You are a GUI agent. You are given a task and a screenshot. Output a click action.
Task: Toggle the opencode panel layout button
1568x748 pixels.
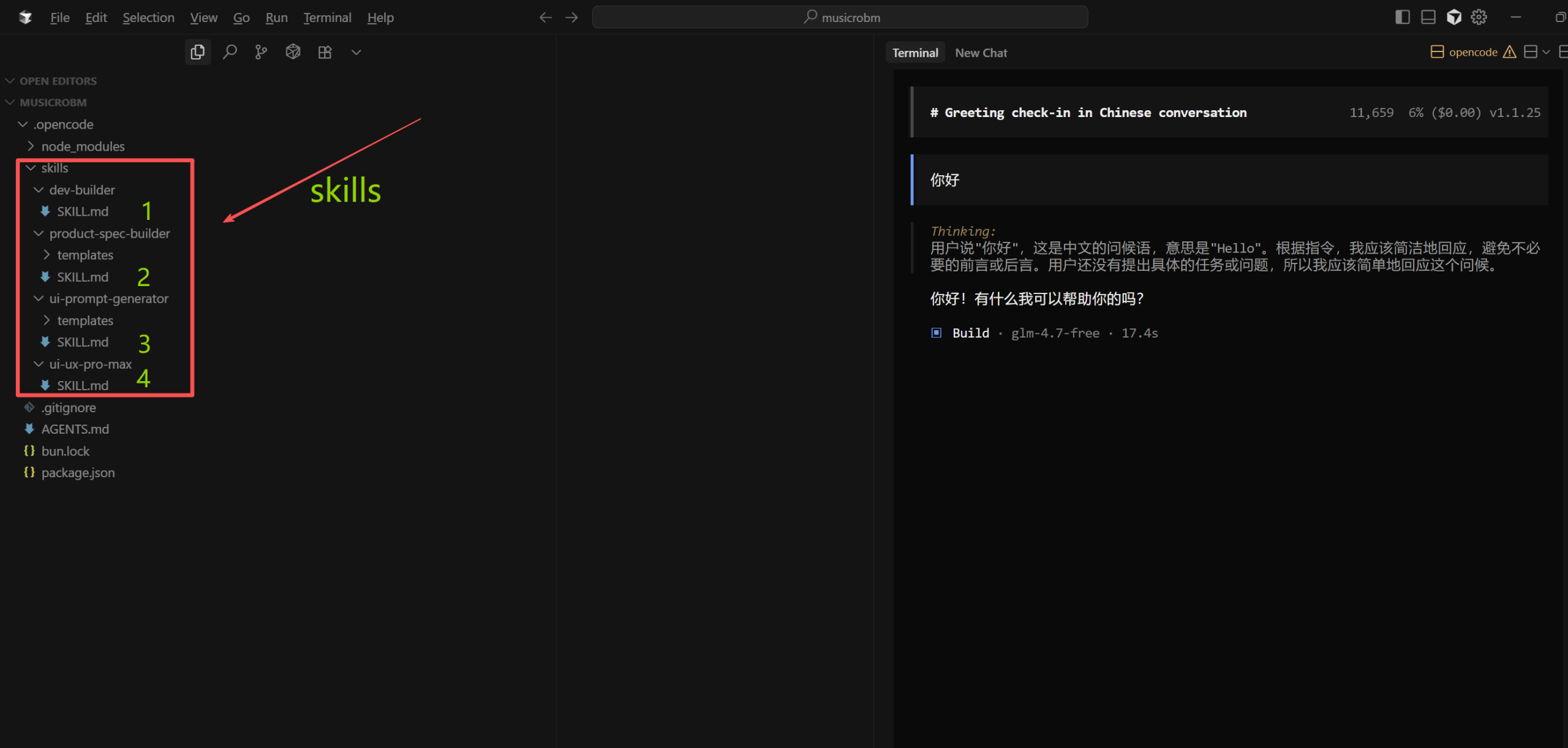tap(1531, 51)
